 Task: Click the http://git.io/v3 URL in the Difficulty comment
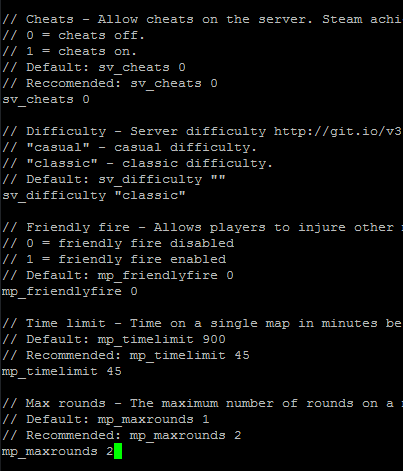point(338,131)
